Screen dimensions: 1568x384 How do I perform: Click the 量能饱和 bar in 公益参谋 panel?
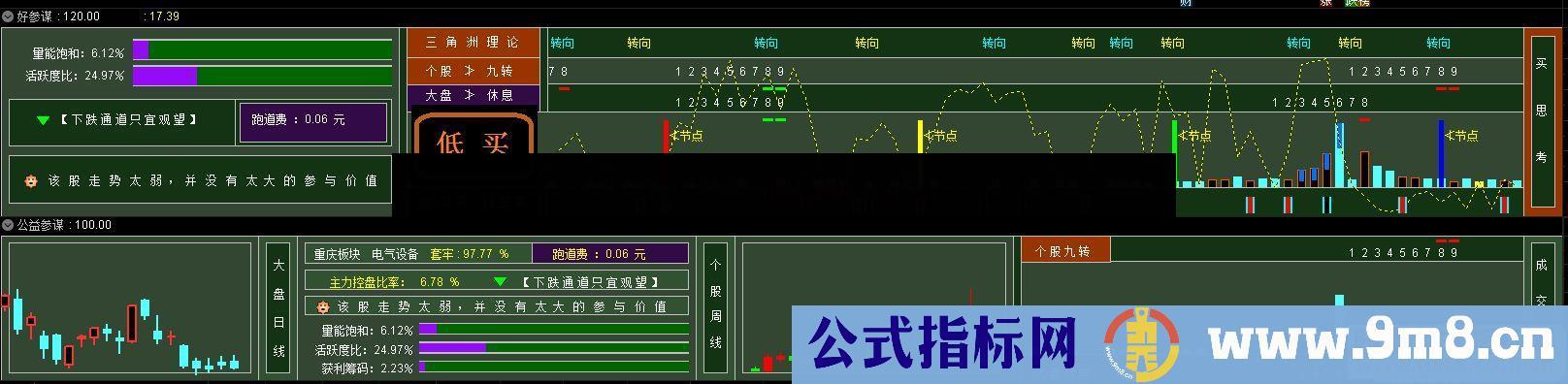(x=554, y=330)
